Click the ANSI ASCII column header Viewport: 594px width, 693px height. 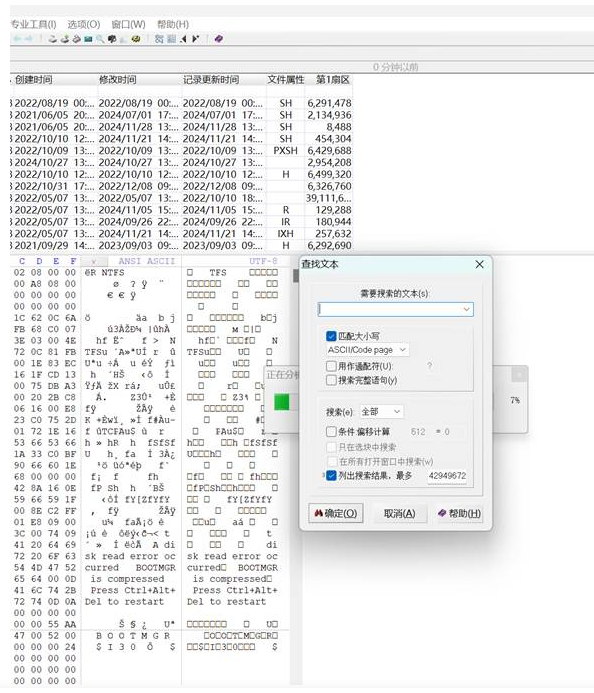pos(147,261)
